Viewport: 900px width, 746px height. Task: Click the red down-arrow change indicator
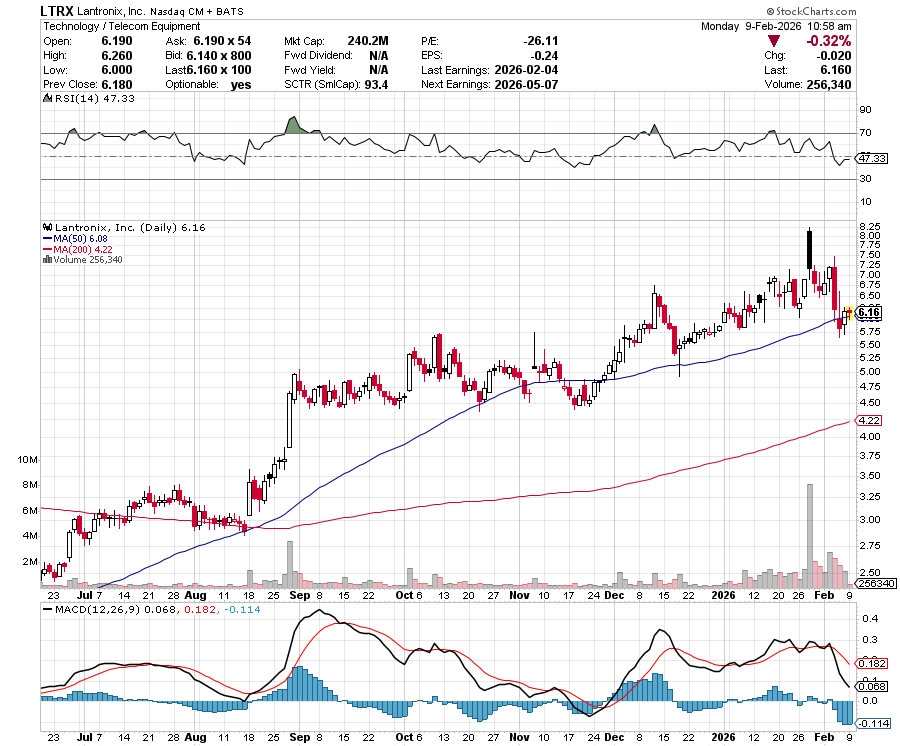coord(774,41)
